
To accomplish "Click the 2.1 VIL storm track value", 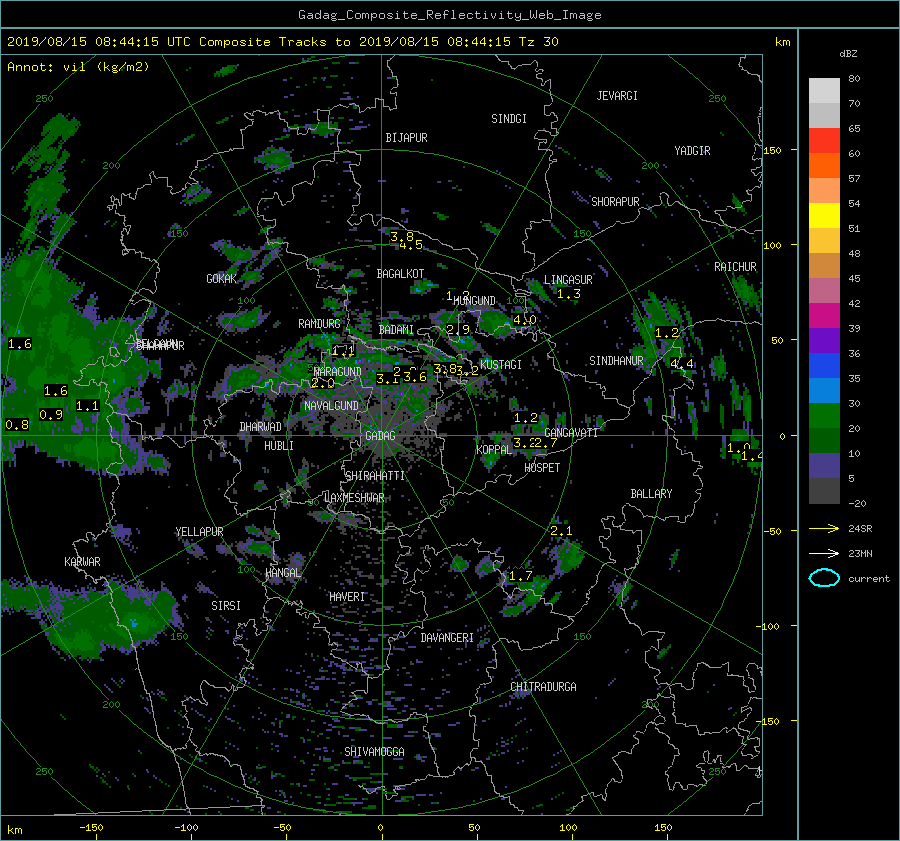I will [561, 531].
